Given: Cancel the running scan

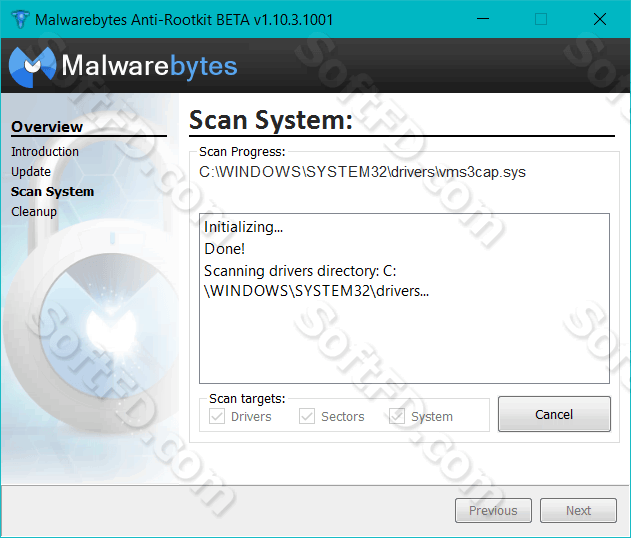Looking at the screenshot, I should (x=554, y=414).
